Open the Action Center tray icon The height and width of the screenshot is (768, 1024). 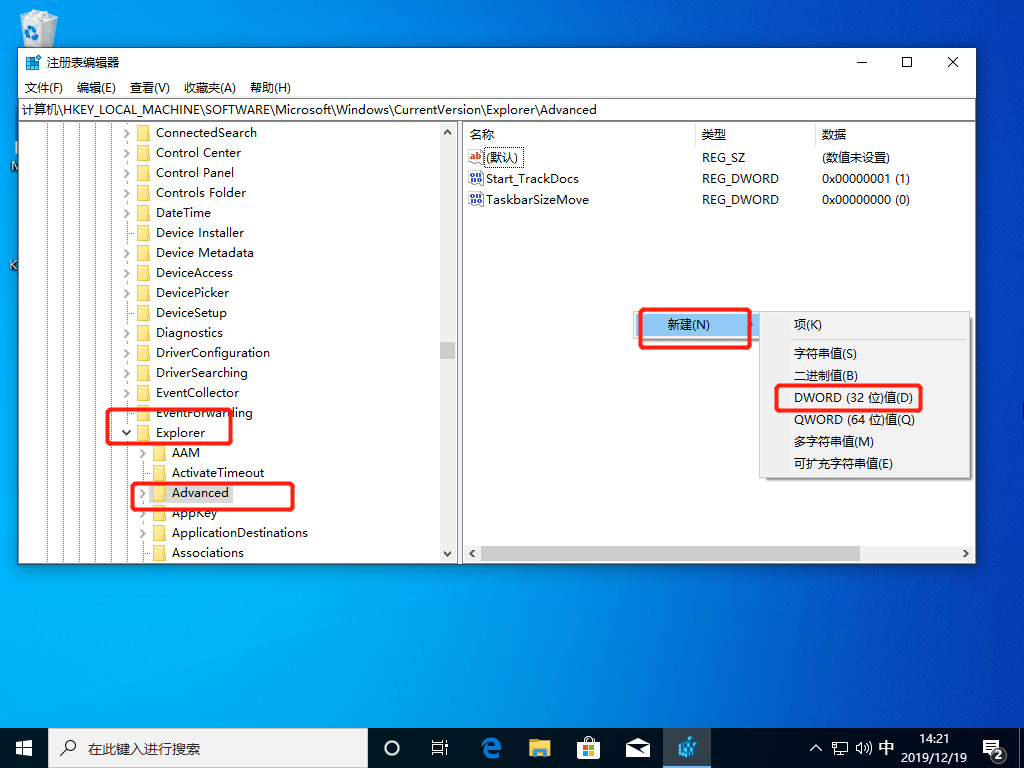point(993,747)
